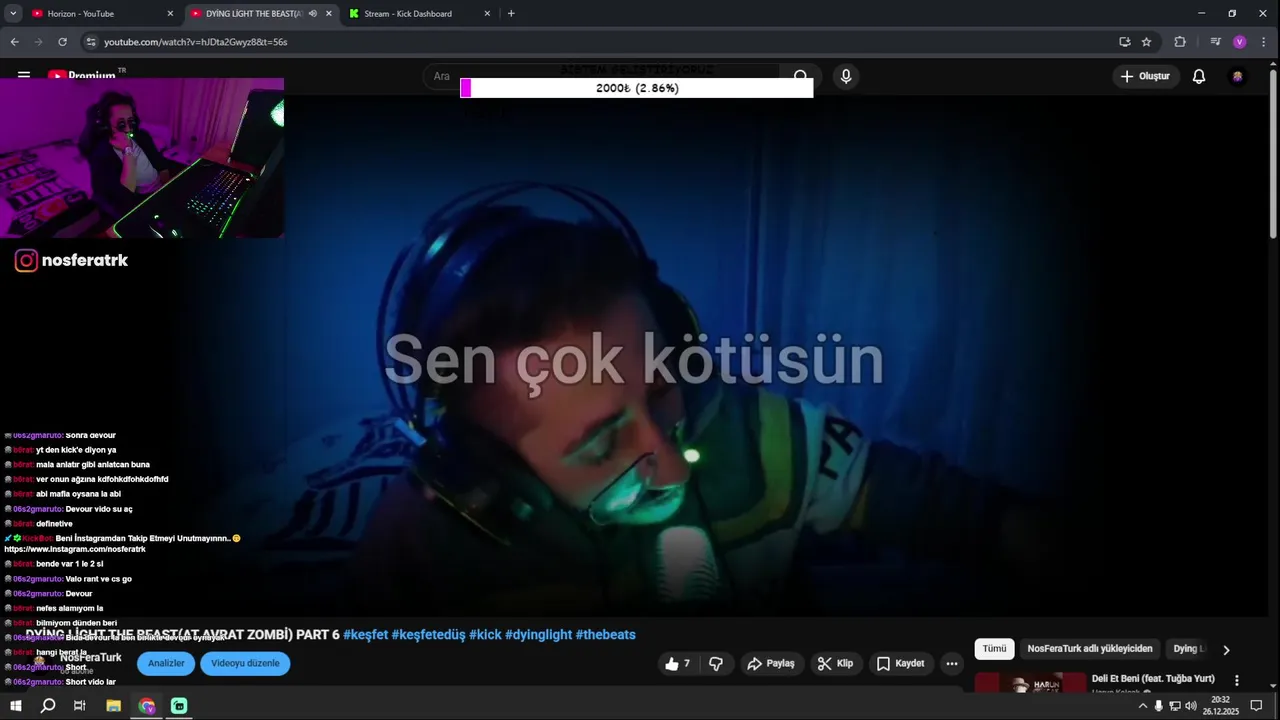The image size is (1280, 720).
Task: Open the YouTube hamburger guide menu
Action: [x=23, y=75]
